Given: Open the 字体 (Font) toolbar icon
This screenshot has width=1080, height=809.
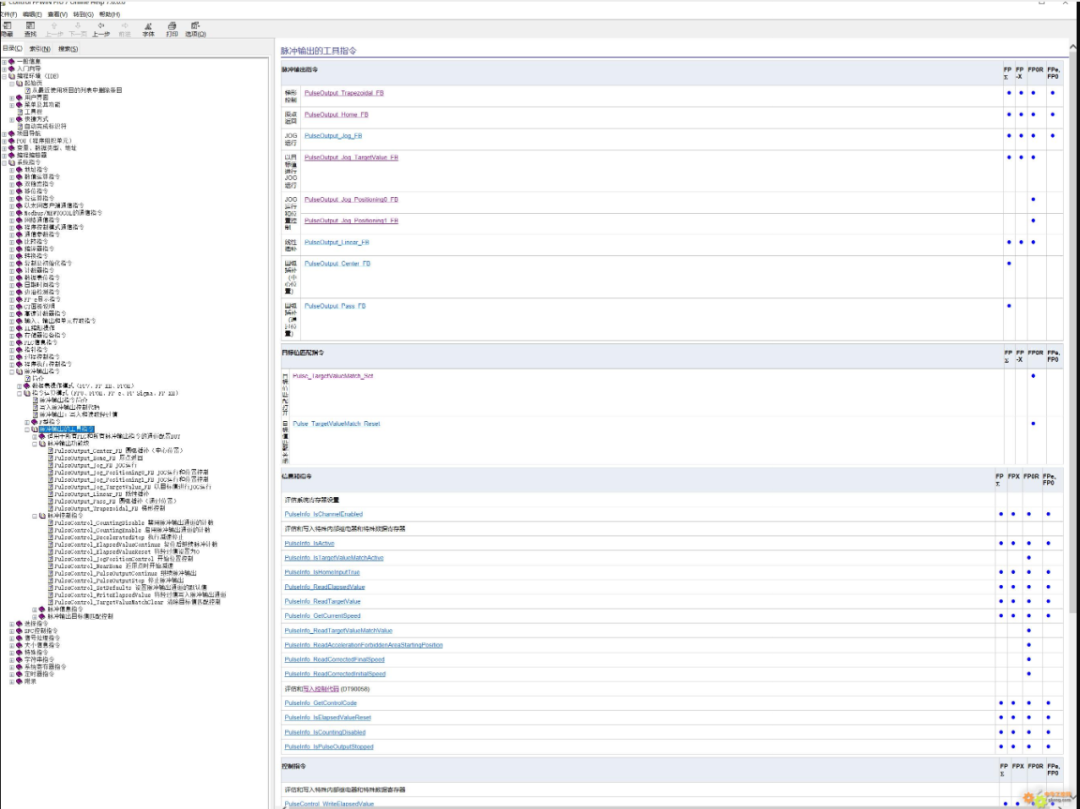Looking at the screenshot, I should pos(148,28).
